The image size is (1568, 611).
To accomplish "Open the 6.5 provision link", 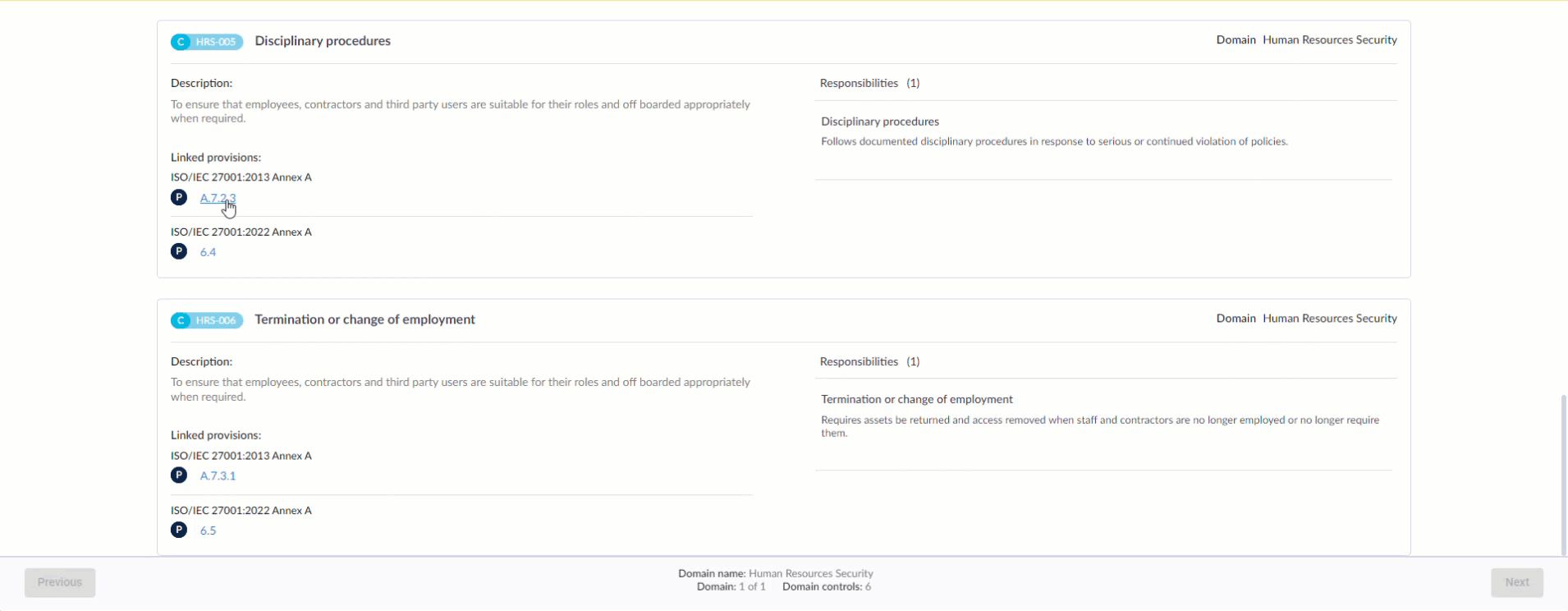I will tap(208, 531).
